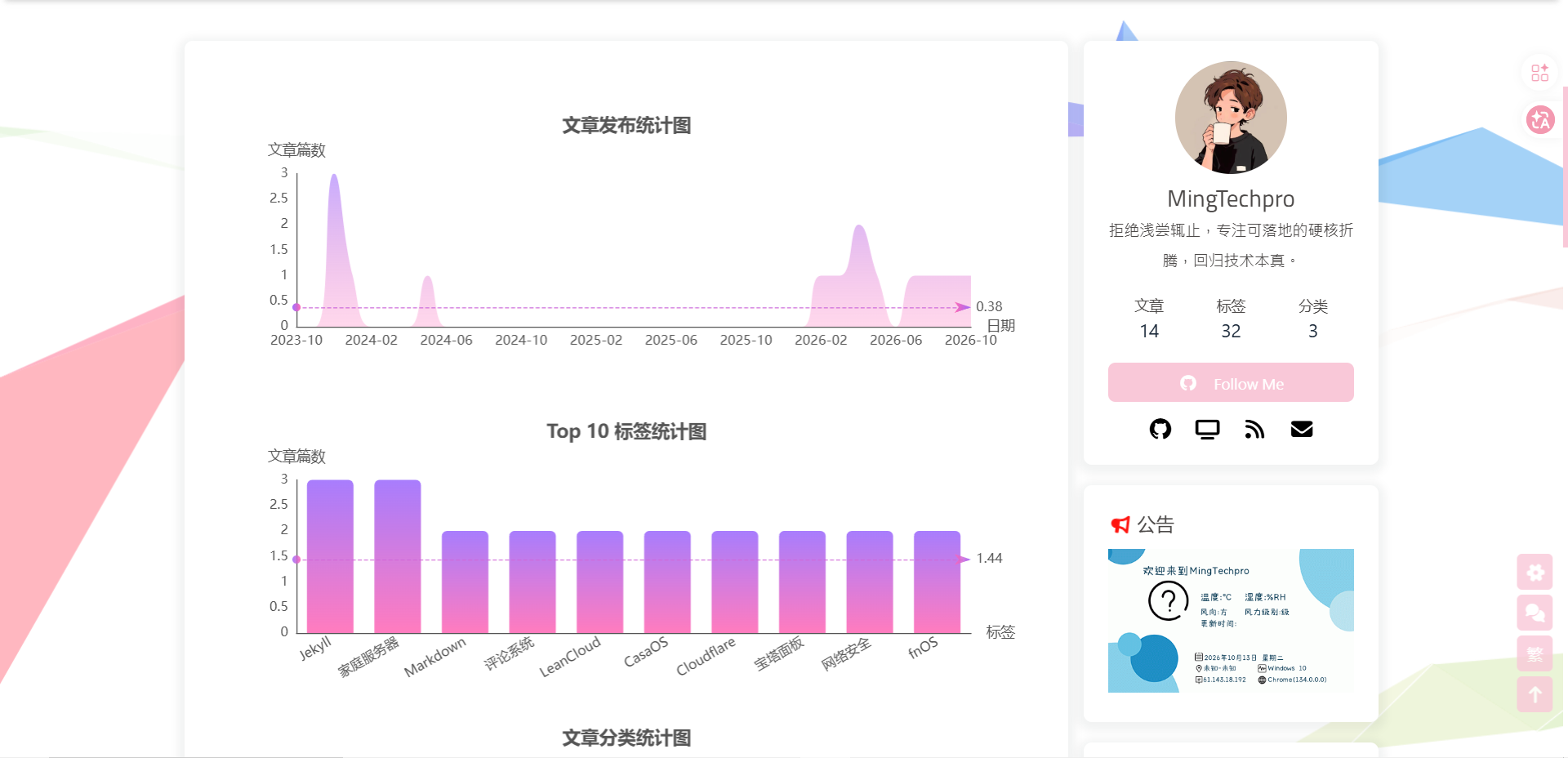1568x758 pixels.
Task: Click the Top 10 标签统计图 title
Action: tap(626, 431)
